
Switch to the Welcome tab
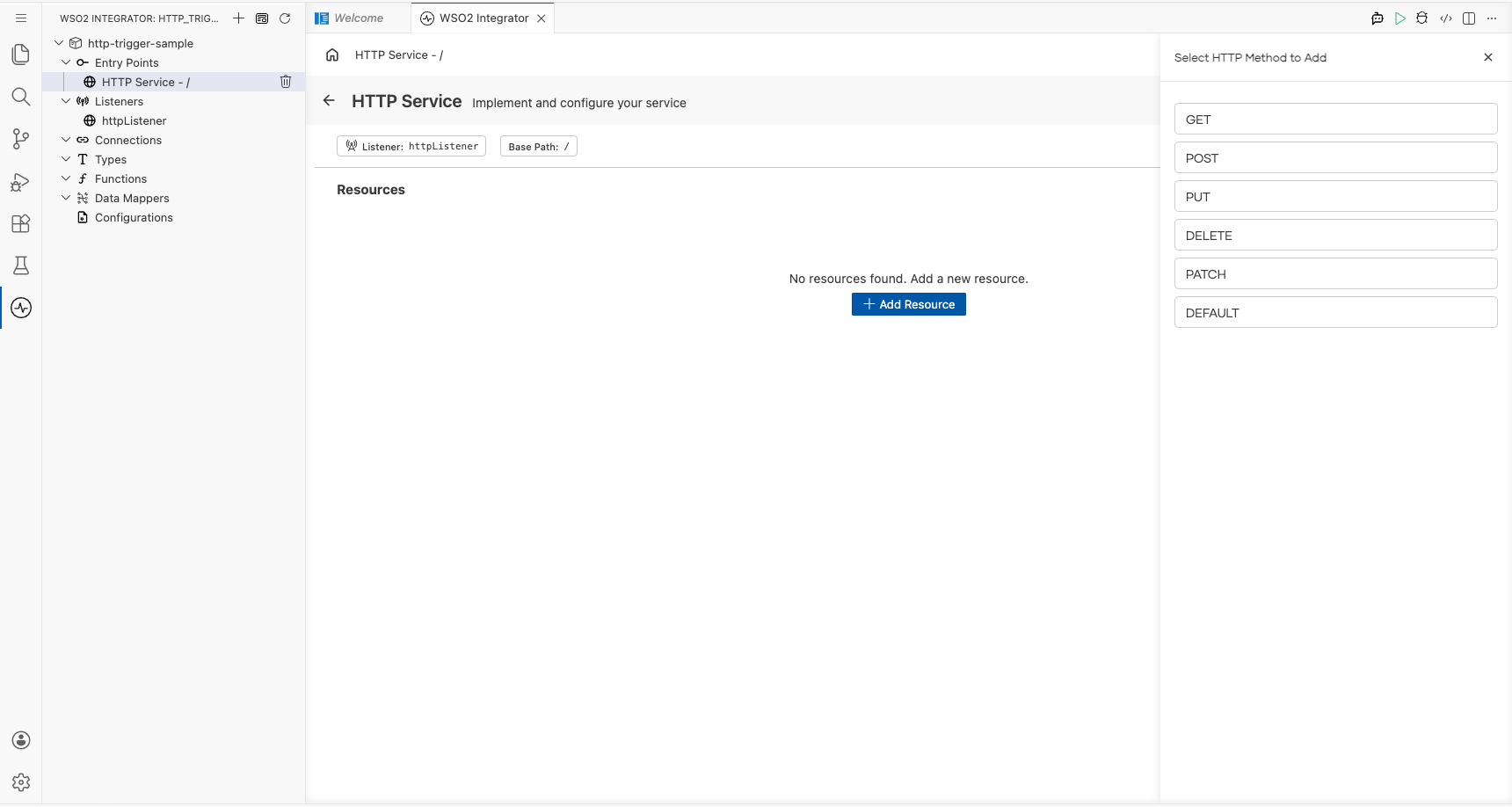(358, 18)
